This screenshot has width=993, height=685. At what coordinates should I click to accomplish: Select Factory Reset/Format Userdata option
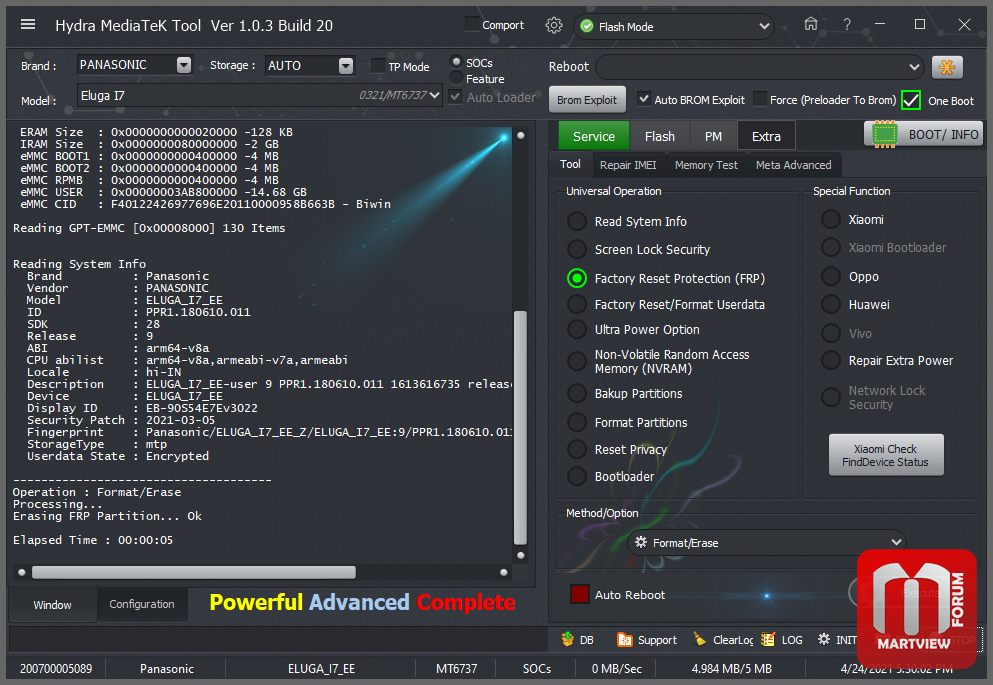pos(576,304)
